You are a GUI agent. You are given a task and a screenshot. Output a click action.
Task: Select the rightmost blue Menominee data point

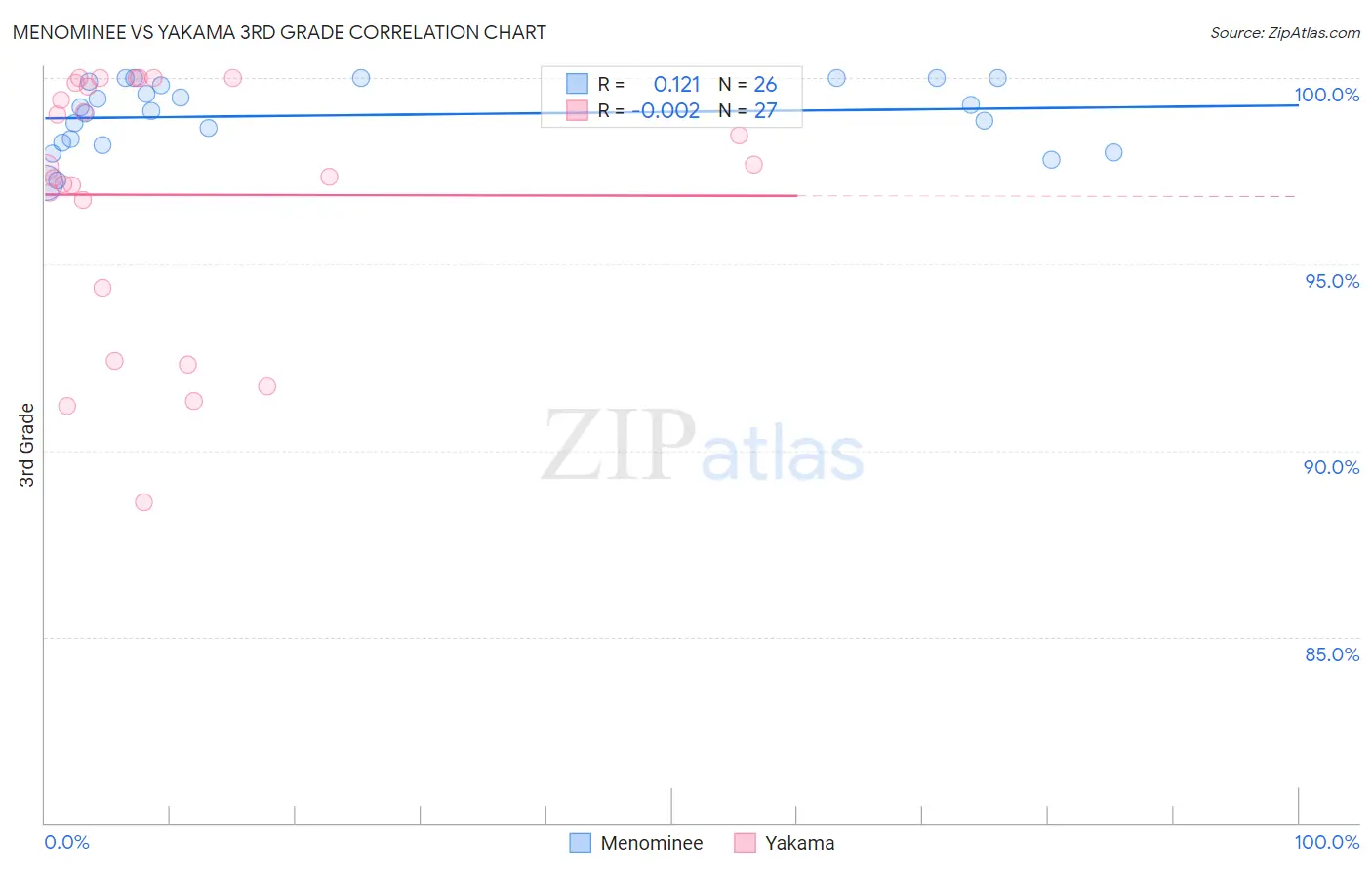pos(1113,152)
